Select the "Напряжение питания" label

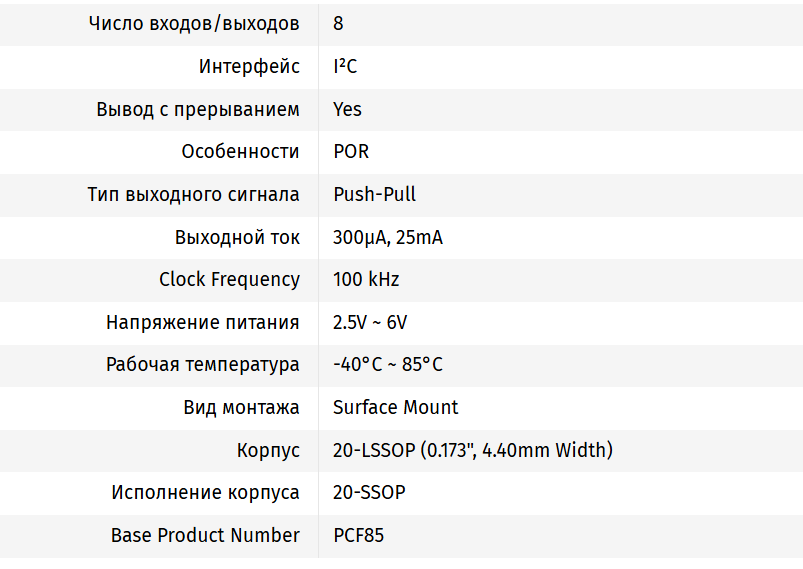[x=202, y=322]
